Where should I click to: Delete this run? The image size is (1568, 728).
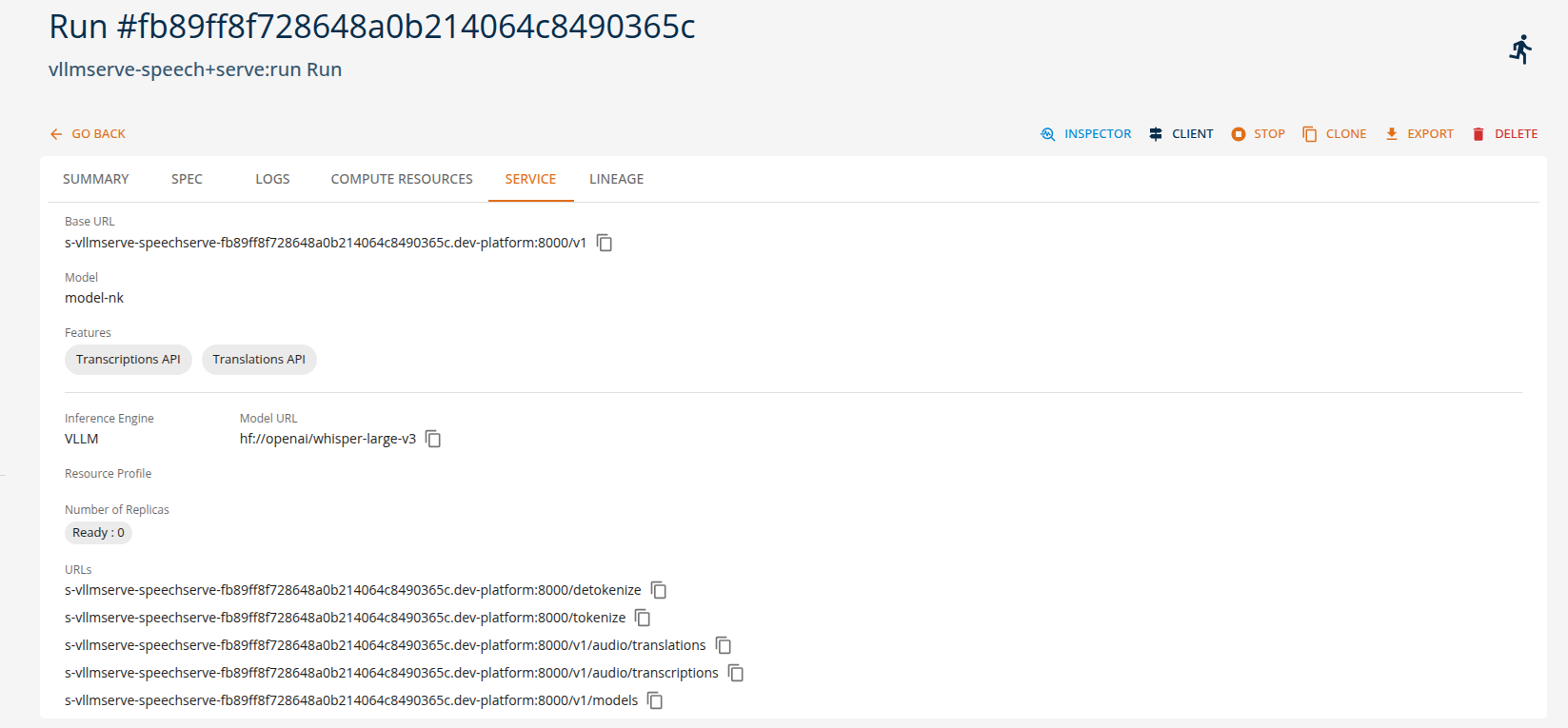(x=1504, y=134)
